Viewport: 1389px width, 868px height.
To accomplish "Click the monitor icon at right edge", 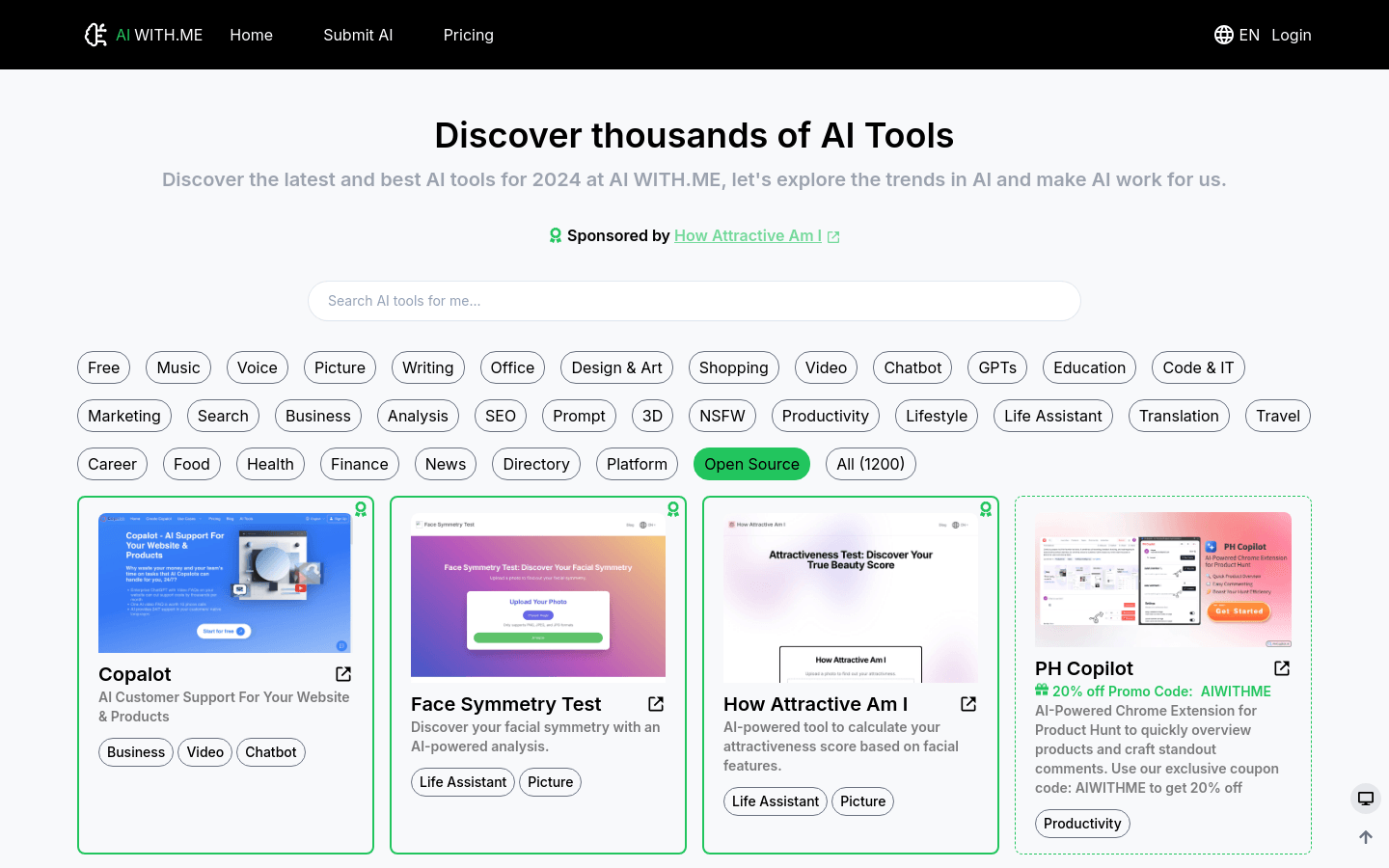I will click(1366, 799).
